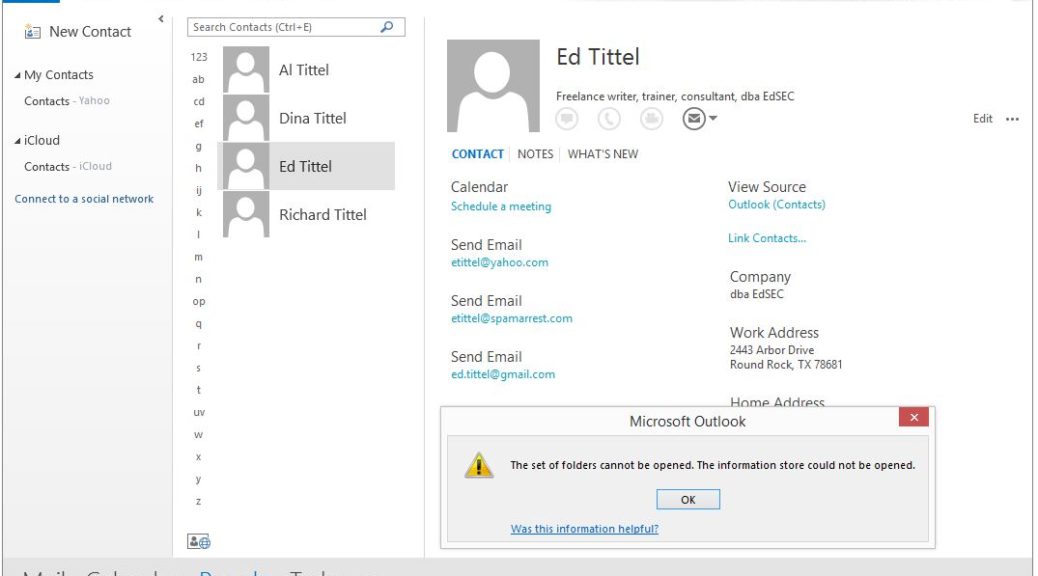This screenshot has height=576, width=1038.
Task: Click the send email envelope icon
Action: [694, 119]
